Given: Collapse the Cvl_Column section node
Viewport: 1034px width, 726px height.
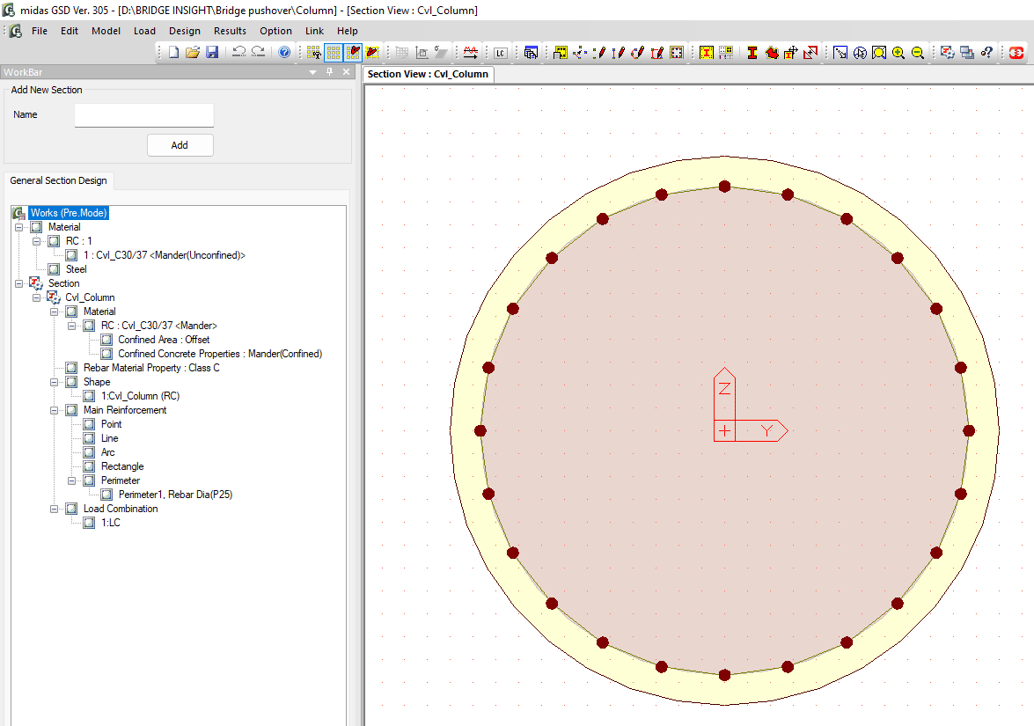Looking at the screenshot, I should click(38, 297).
